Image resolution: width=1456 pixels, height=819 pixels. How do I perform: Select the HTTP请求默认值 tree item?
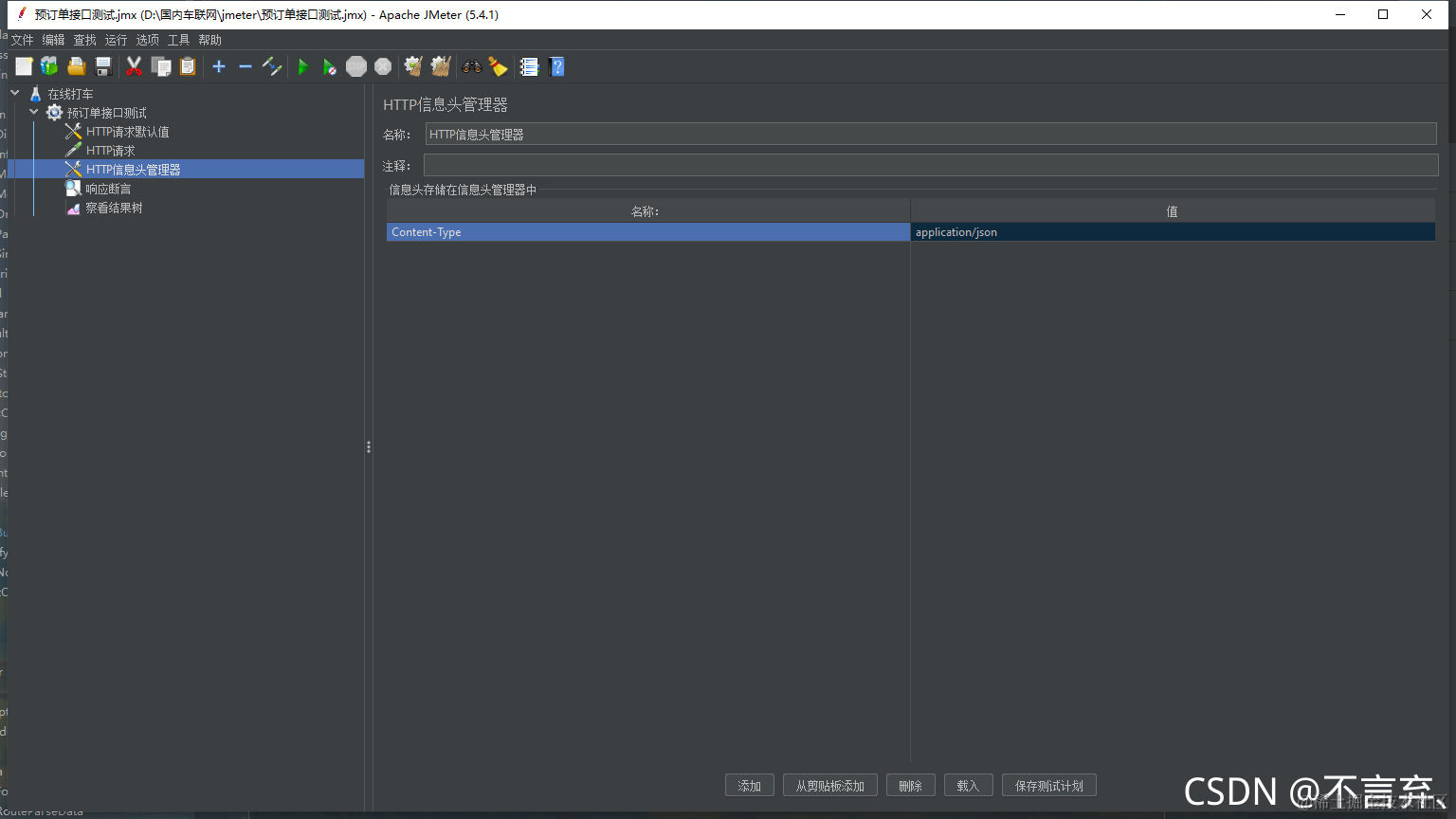[x=128, y=132]
